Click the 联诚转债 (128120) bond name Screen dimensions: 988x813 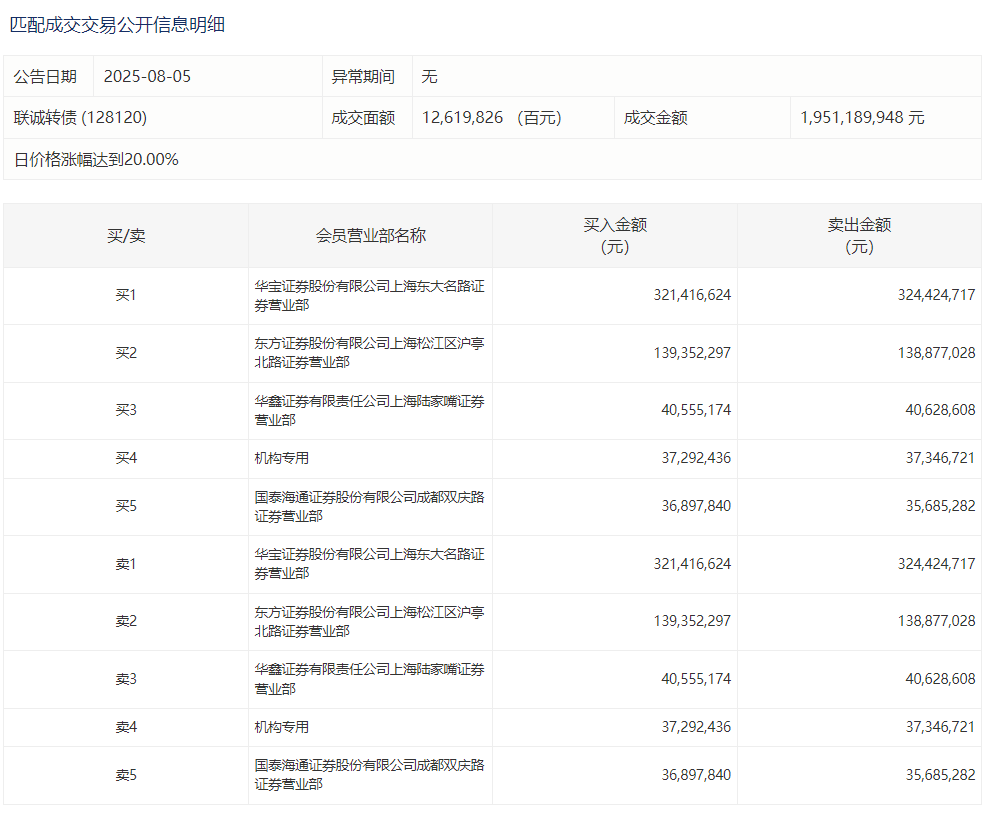80,118
